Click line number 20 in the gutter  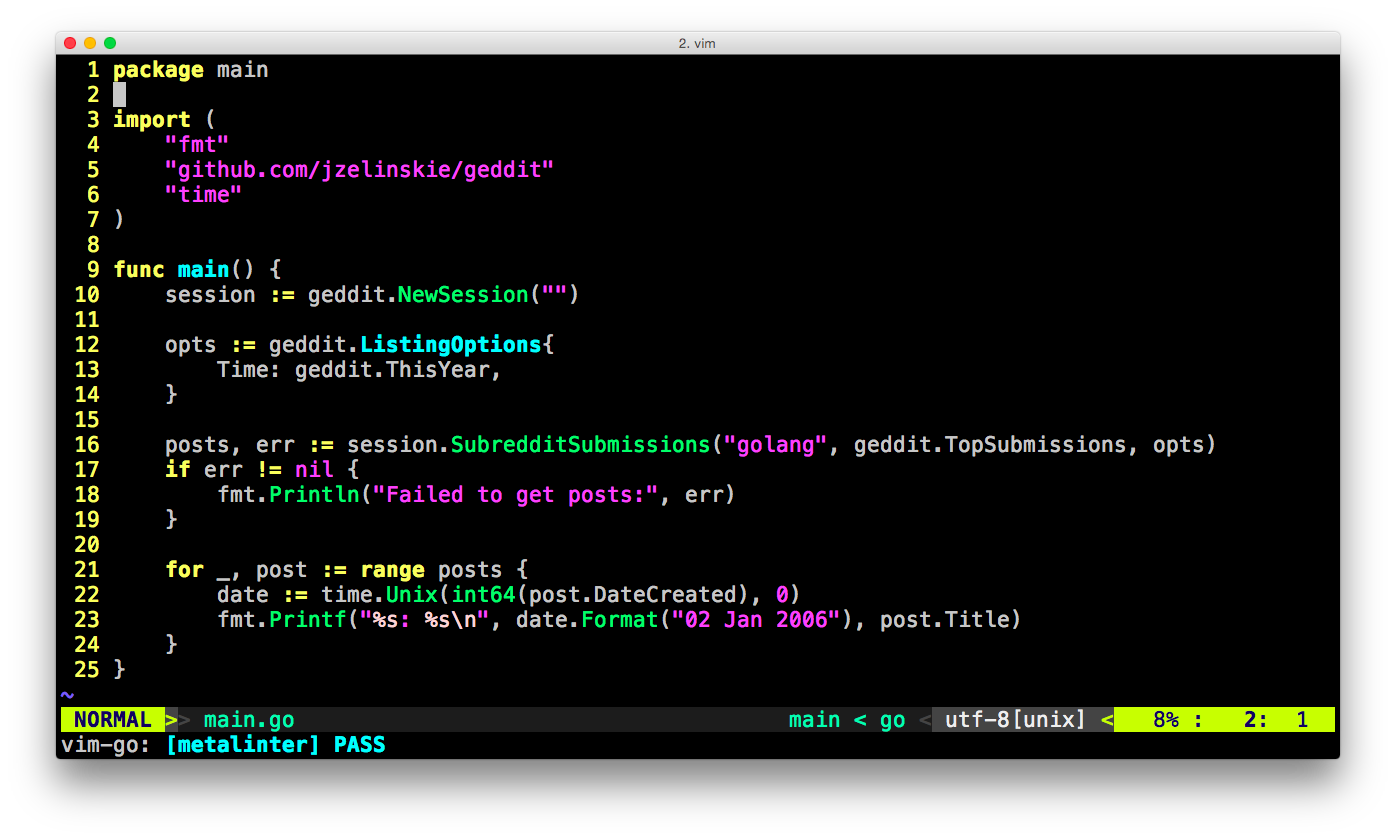87,545
